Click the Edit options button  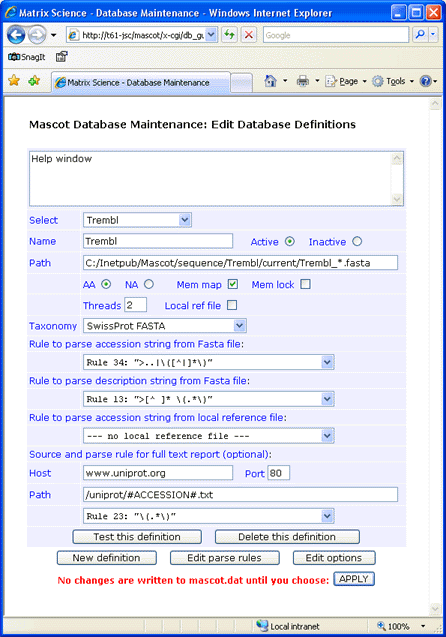pos(334,558)
